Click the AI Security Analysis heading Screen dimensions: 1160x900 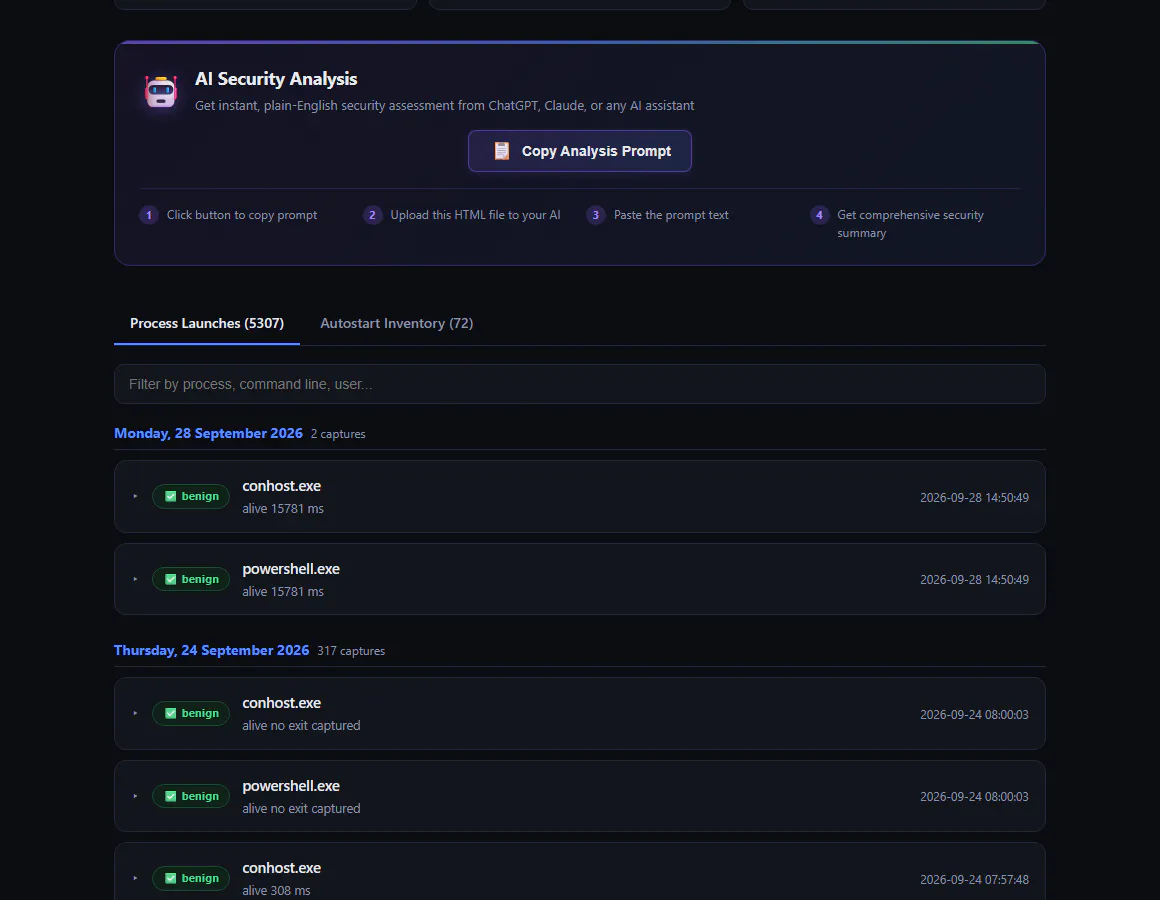[x=276, y=79]
